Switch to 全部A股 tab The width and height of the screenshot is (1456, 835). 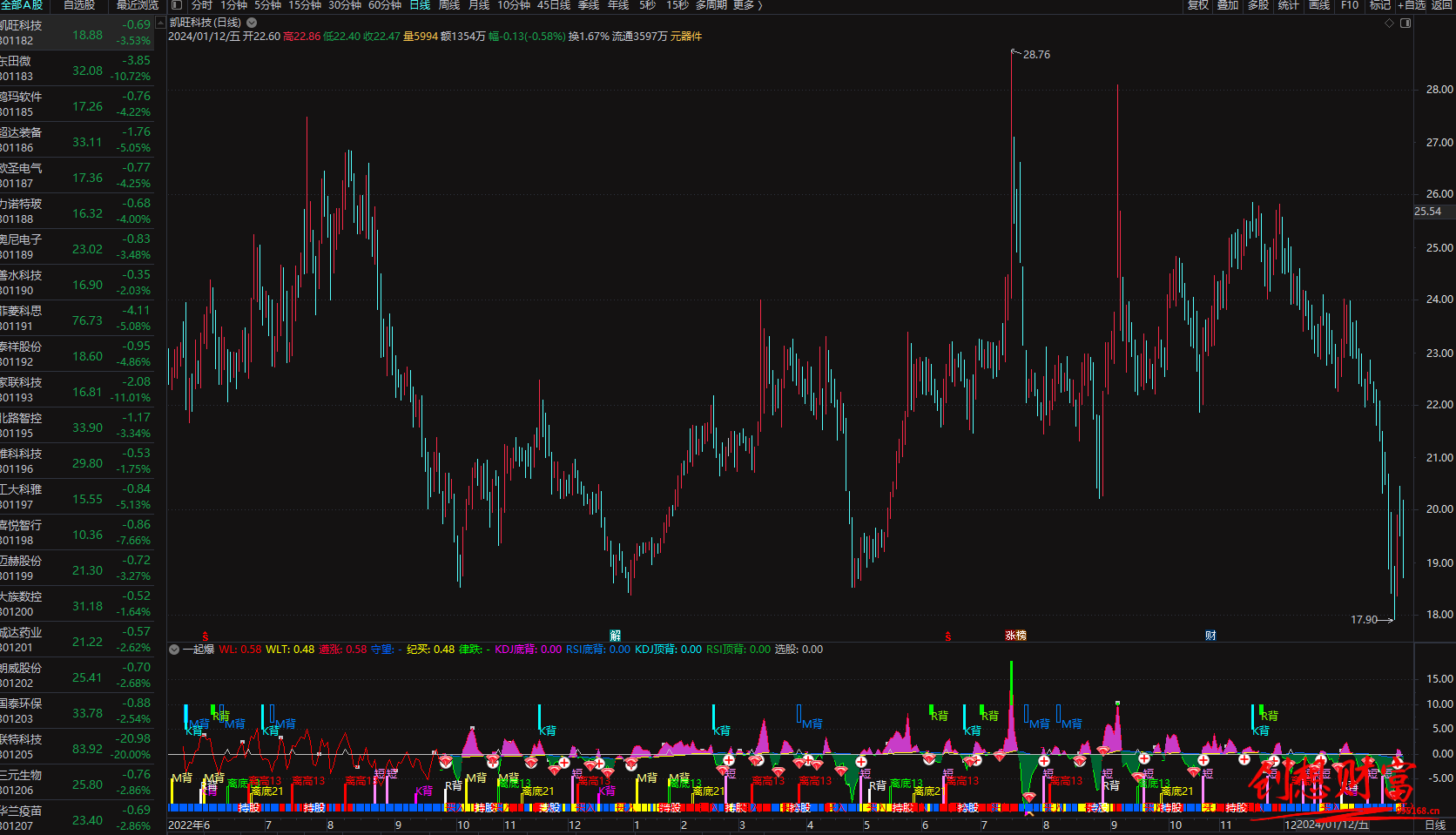click(22, 5)
